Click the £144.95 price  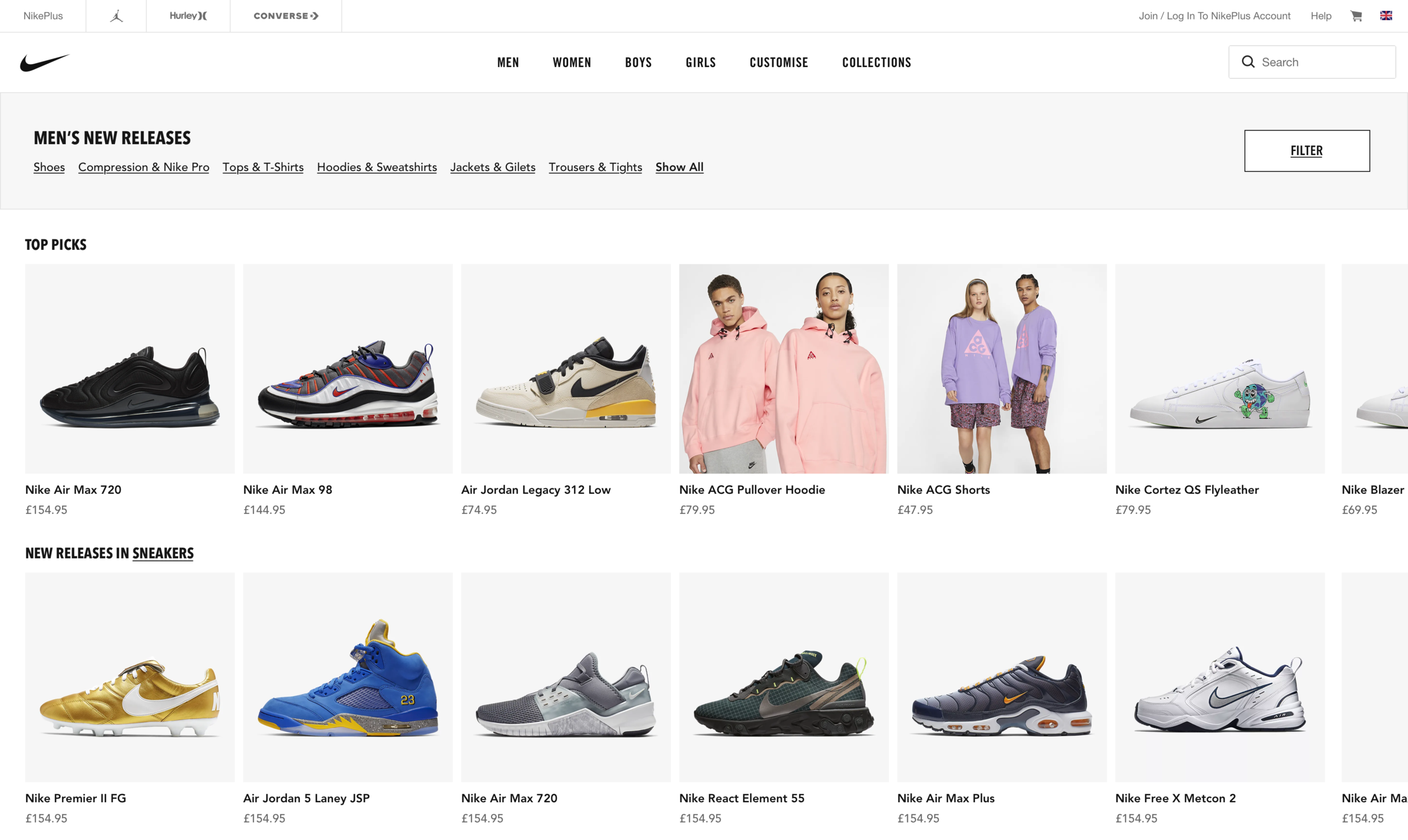264,510
